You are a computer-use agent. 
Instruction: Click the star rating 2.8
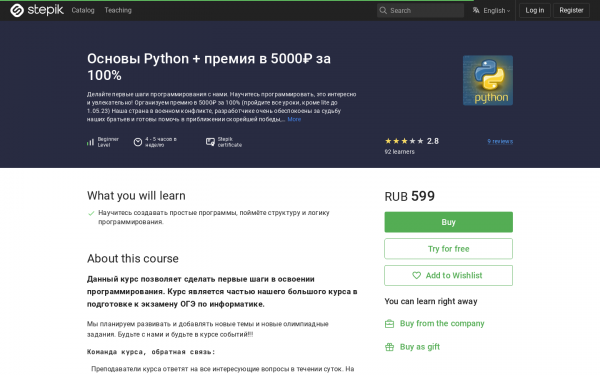coord(412,141)
